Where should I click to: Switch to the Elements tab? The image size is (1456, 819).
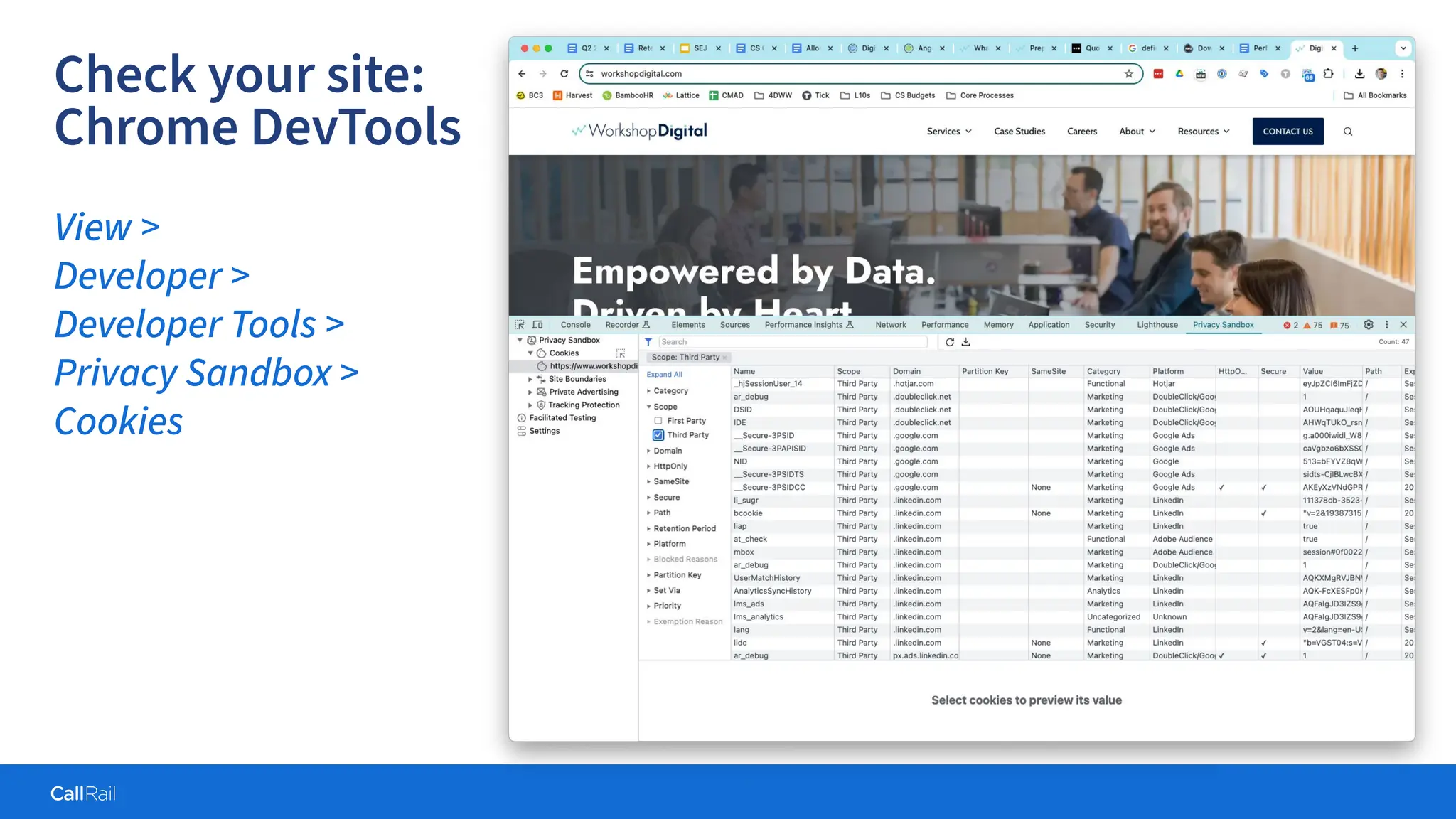tap(688, 325)
